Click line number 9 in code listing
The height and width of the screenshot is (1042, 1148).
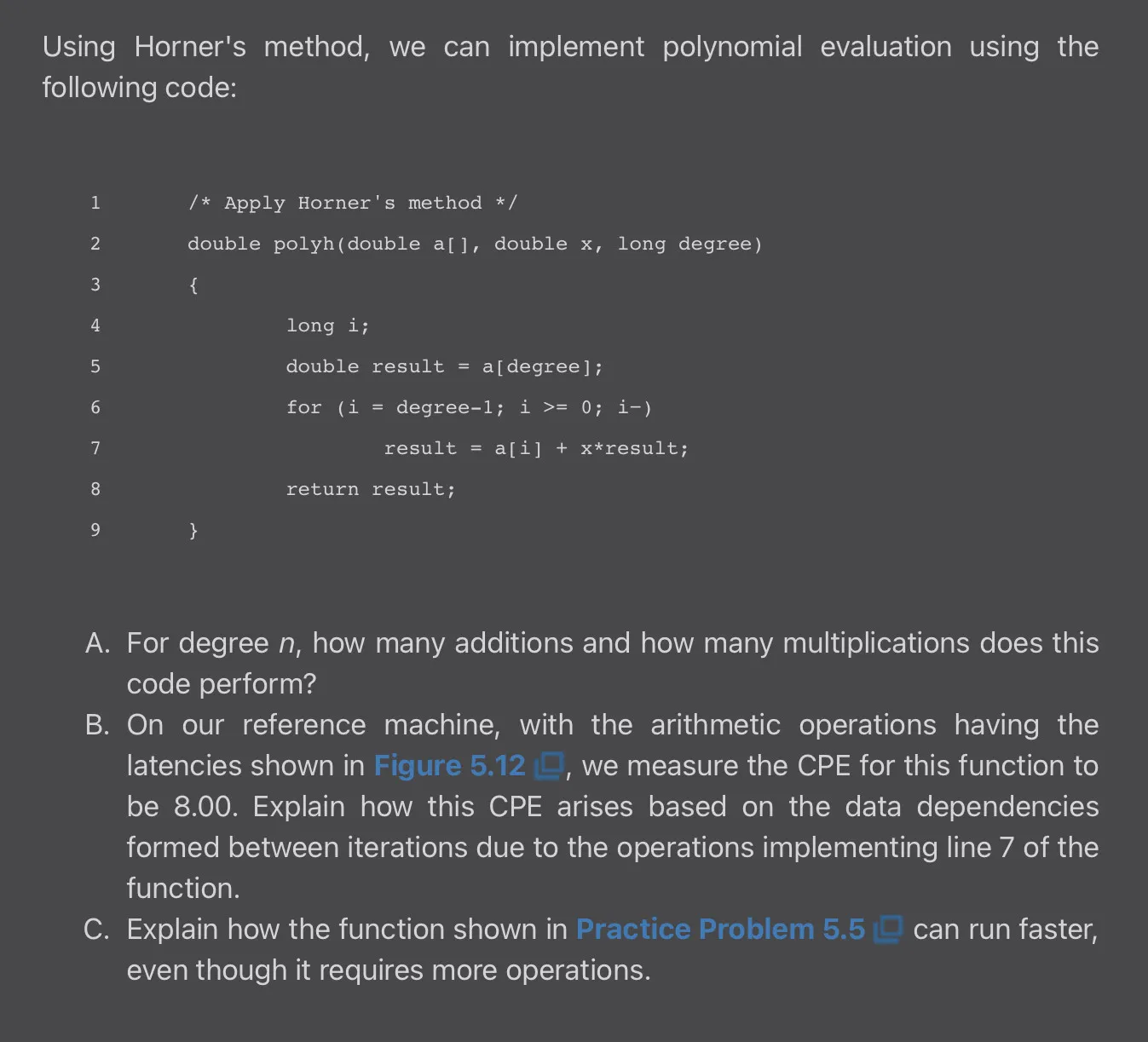point(95,530)
